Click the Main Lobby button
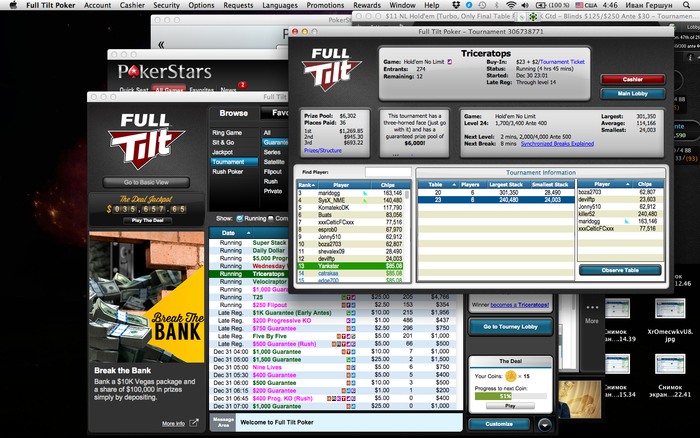 click(x=633, y=94)
